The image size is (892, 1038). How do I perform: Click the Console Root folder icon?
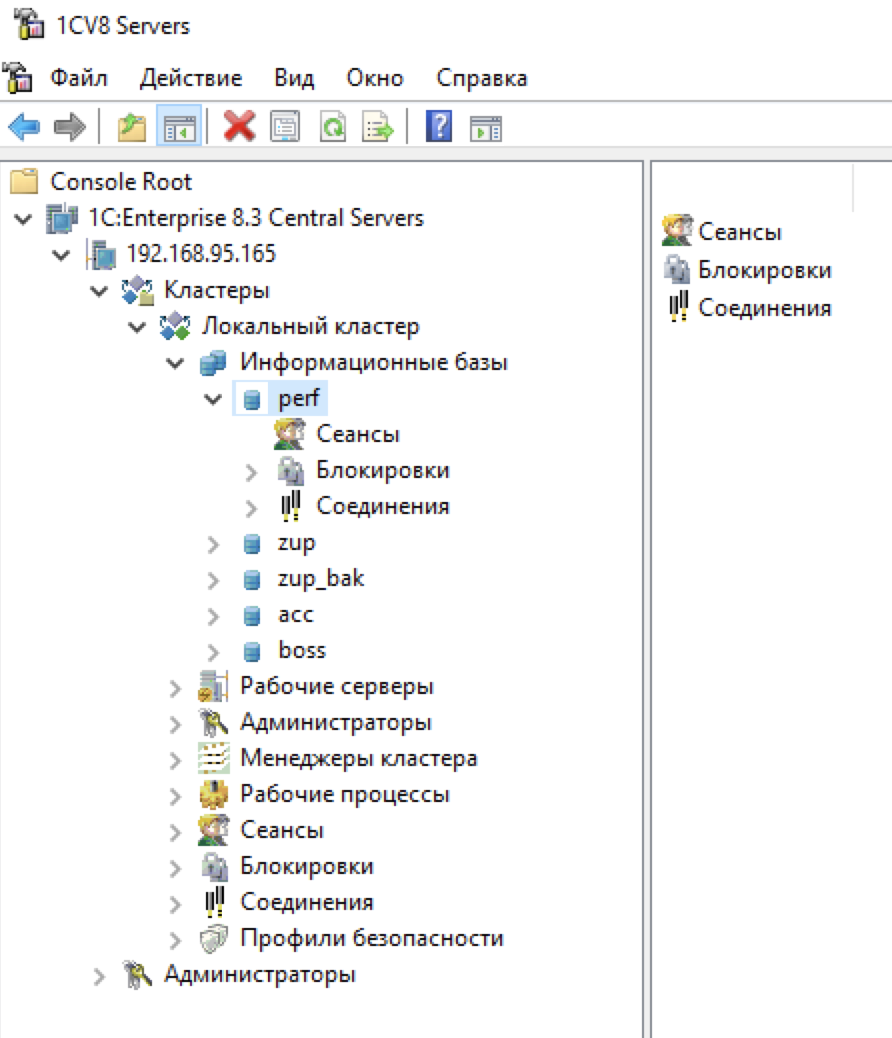pos(25,181)
